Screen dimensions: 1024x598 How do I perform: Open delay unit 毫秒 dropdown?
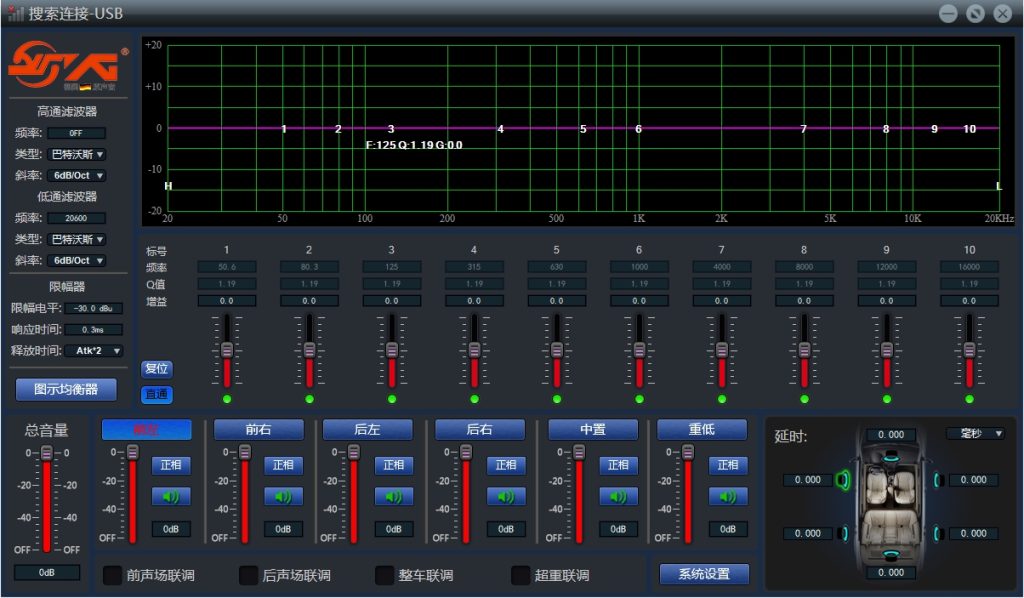pyautogui.click(x=975, y=433)
